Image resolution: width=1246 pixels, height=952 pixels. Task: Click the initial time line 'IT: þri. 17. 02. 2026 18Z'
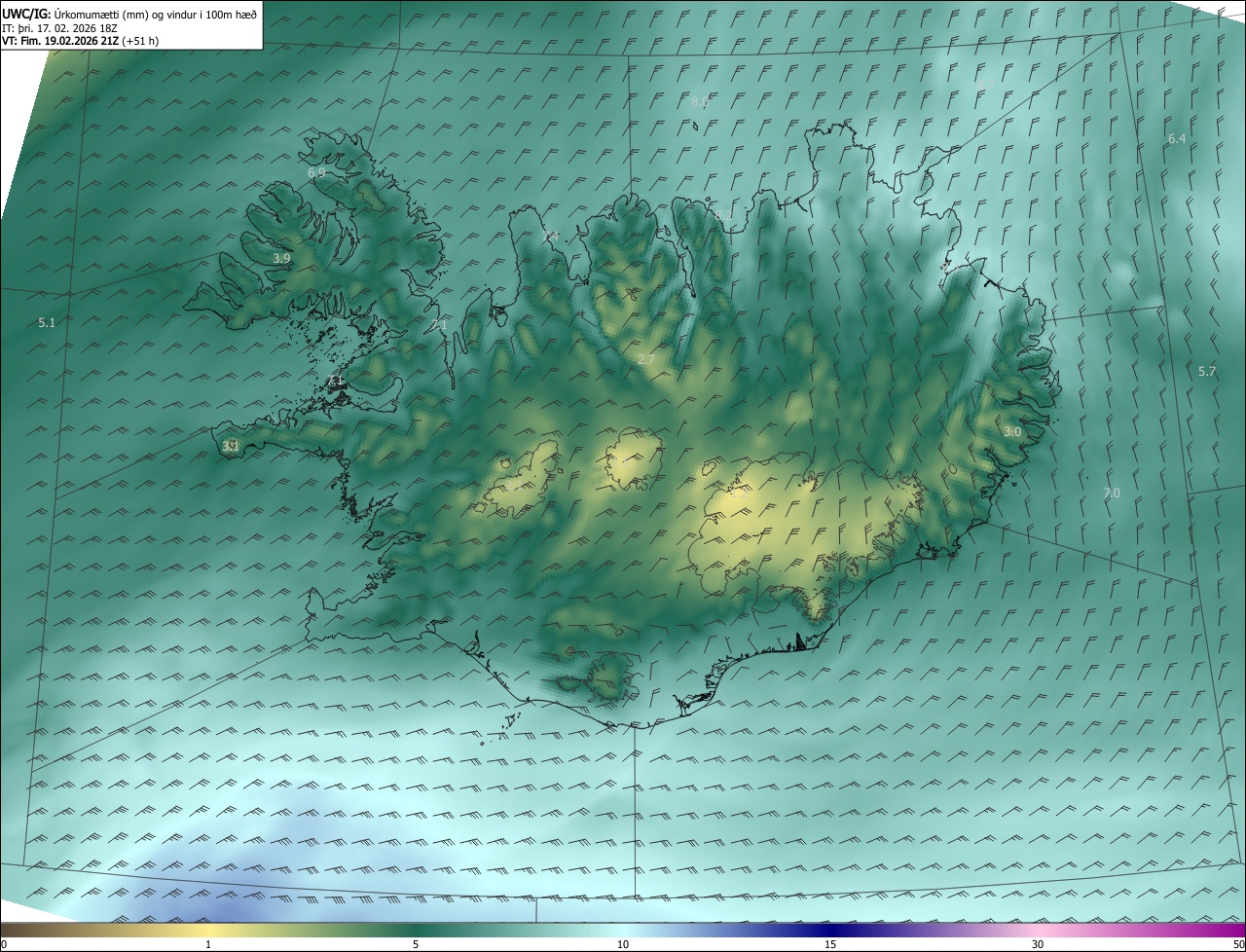[58, 28]
